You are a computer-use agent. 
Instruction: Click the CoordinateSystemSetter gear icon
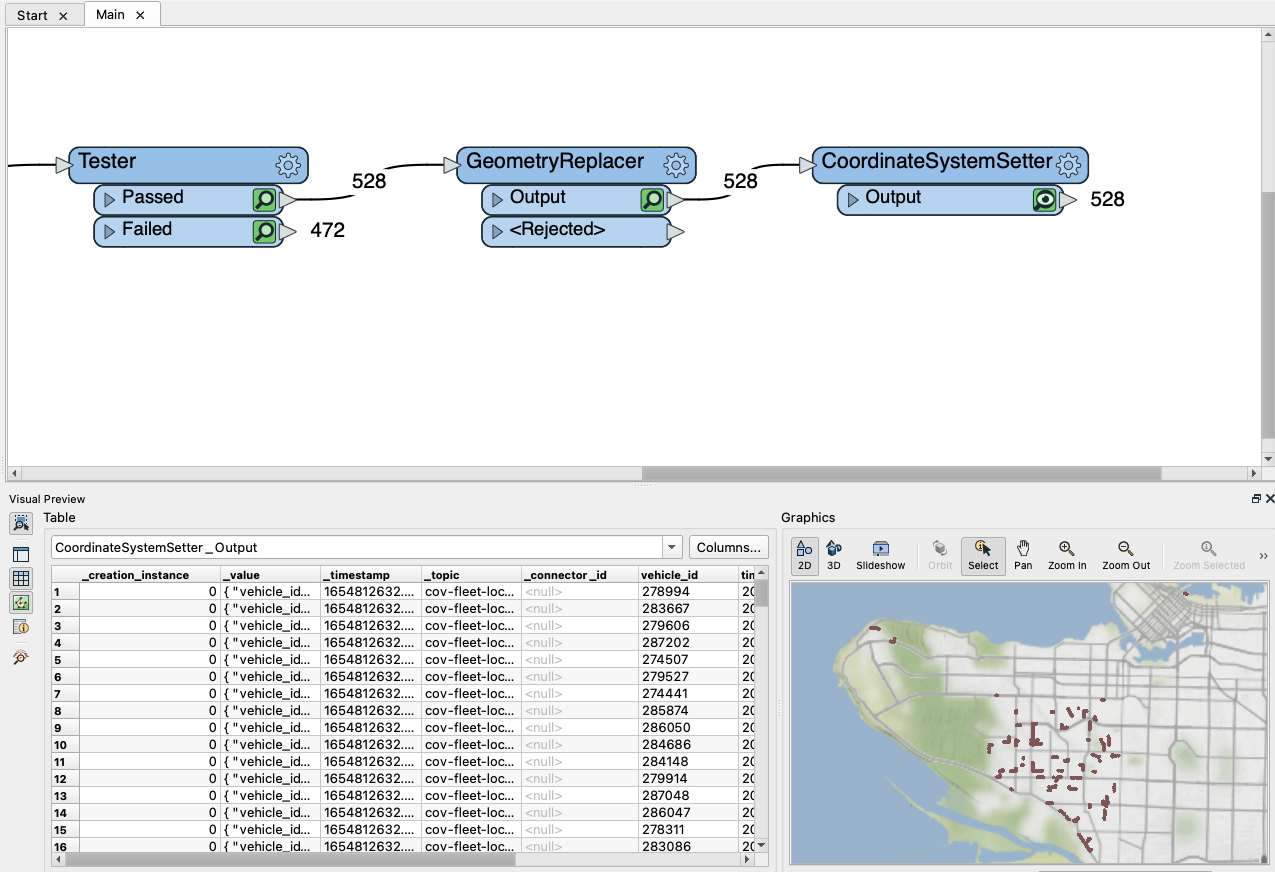click(1069, 165)
